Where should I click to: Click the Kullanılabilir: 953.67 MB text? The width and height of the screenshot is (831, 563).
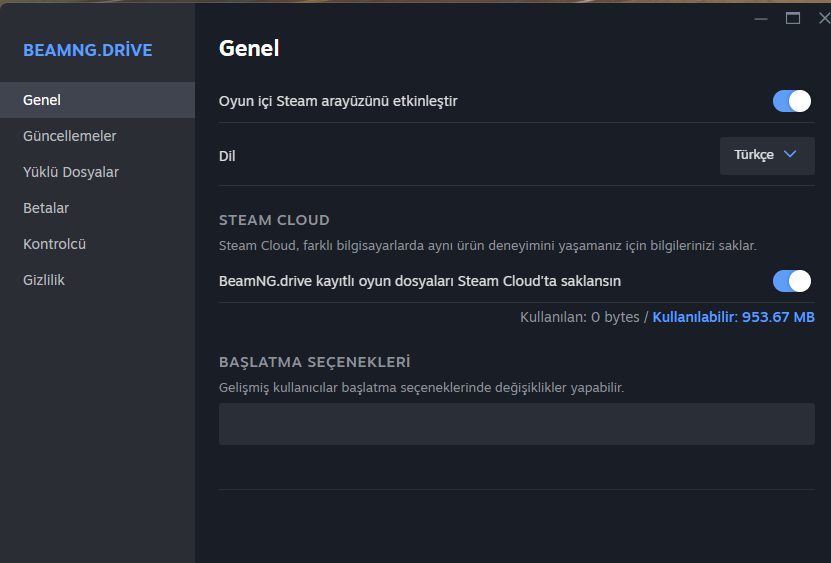coord(733,317)
